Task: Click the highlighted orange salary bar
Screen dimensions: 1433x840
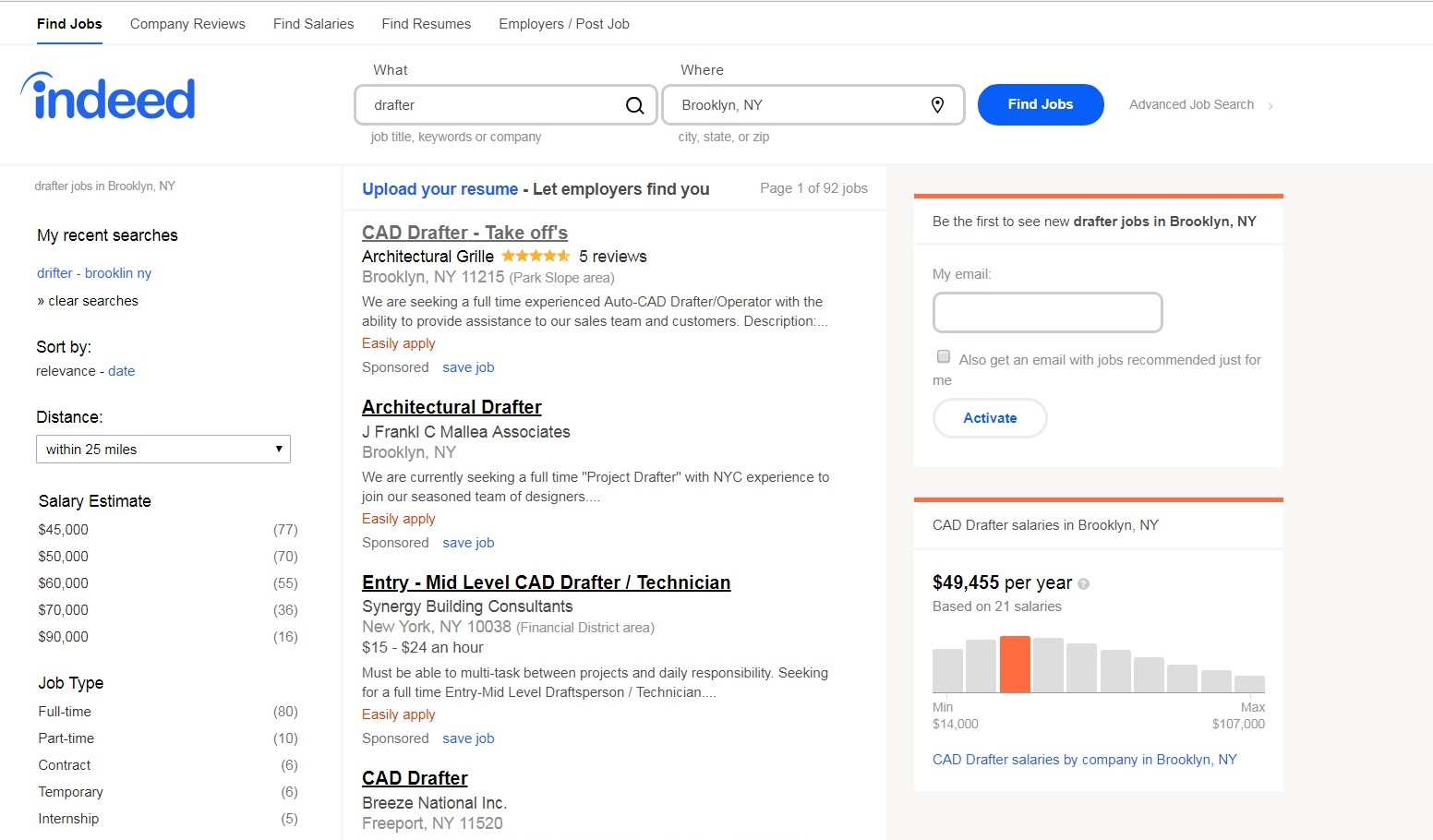Action: (x=1015, y=664)
